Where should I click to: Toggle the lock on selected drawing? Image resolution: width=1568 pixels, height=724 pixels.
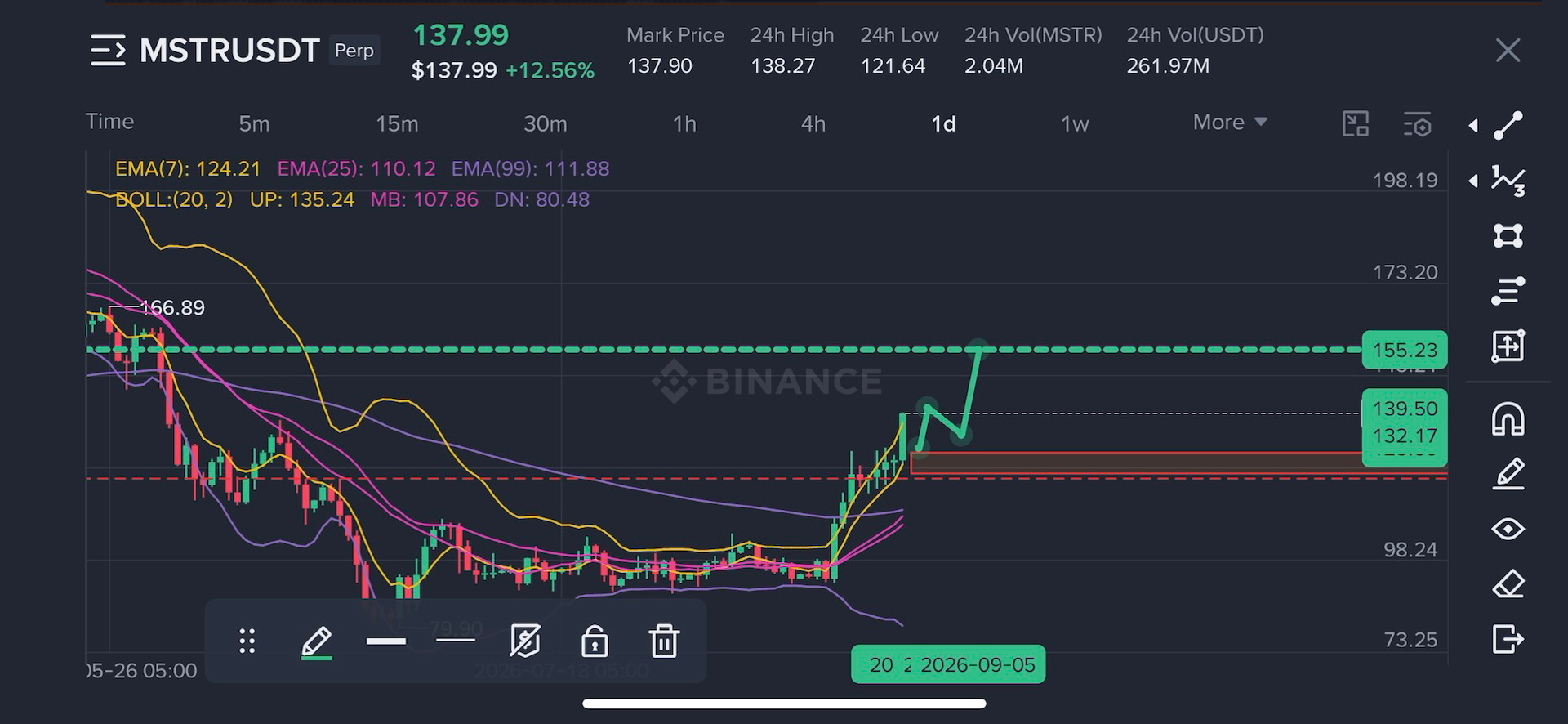(595, 641)
